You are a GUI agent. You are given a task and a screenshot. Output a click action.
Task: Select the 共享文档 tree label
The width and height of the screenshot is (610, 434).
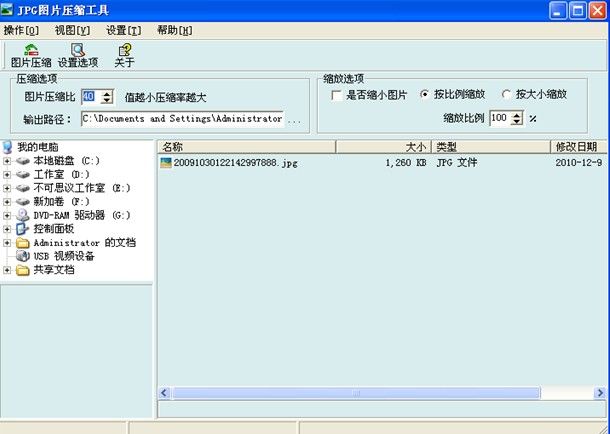pos(54,270)
